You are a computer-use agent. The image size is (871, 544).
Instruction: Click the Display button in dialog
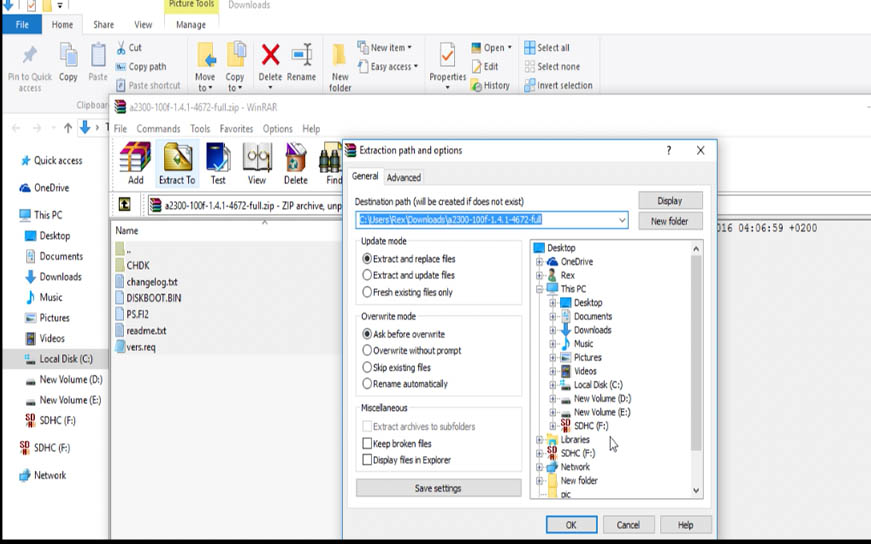coord(670,201)
